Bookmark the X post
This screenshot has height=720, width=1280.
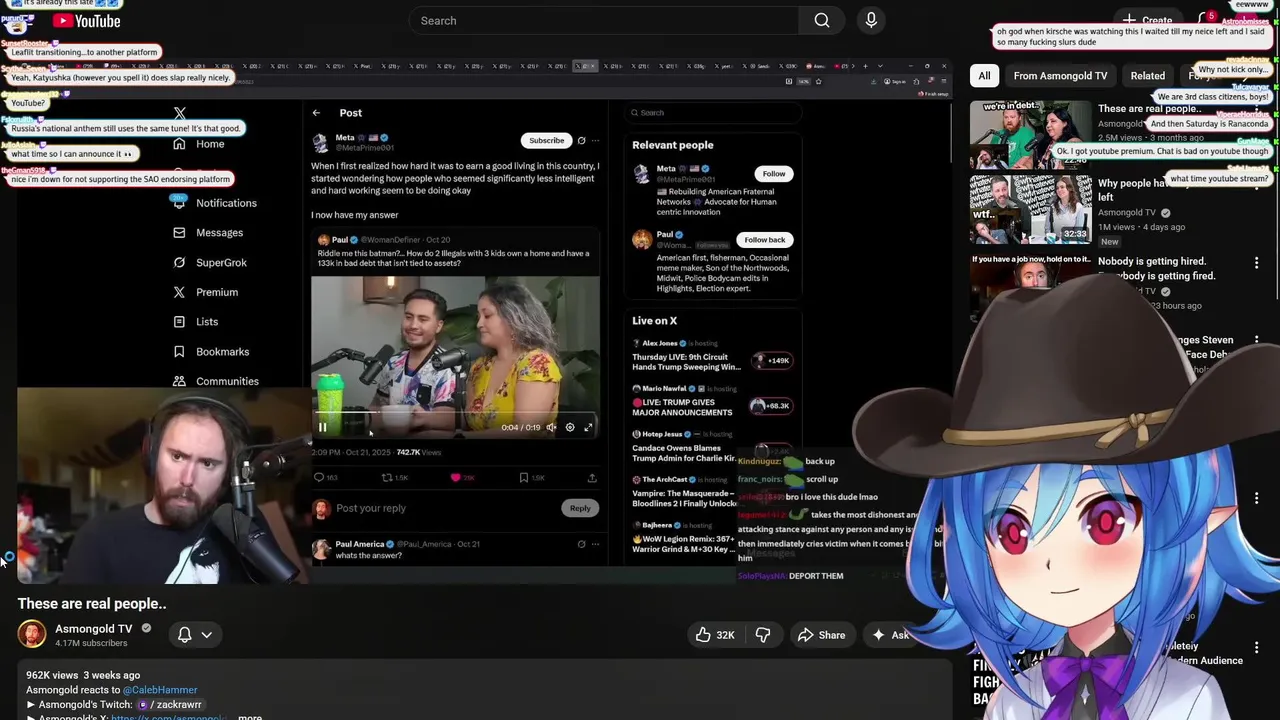tap(524, 478)
